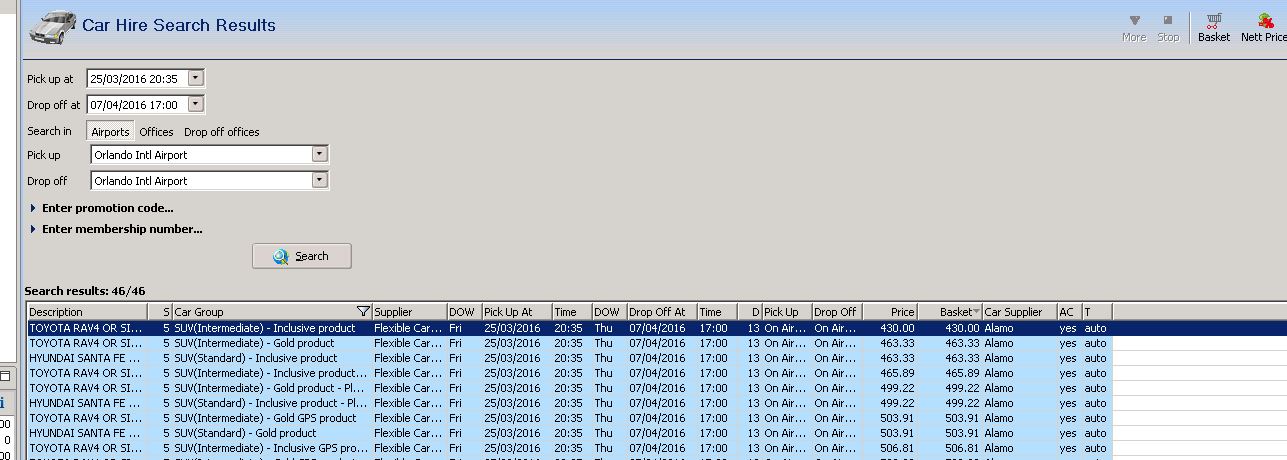The height and width of the screenshot is (460, 1287).
Task: Expand Enter promotion code section
Action: 101,208
